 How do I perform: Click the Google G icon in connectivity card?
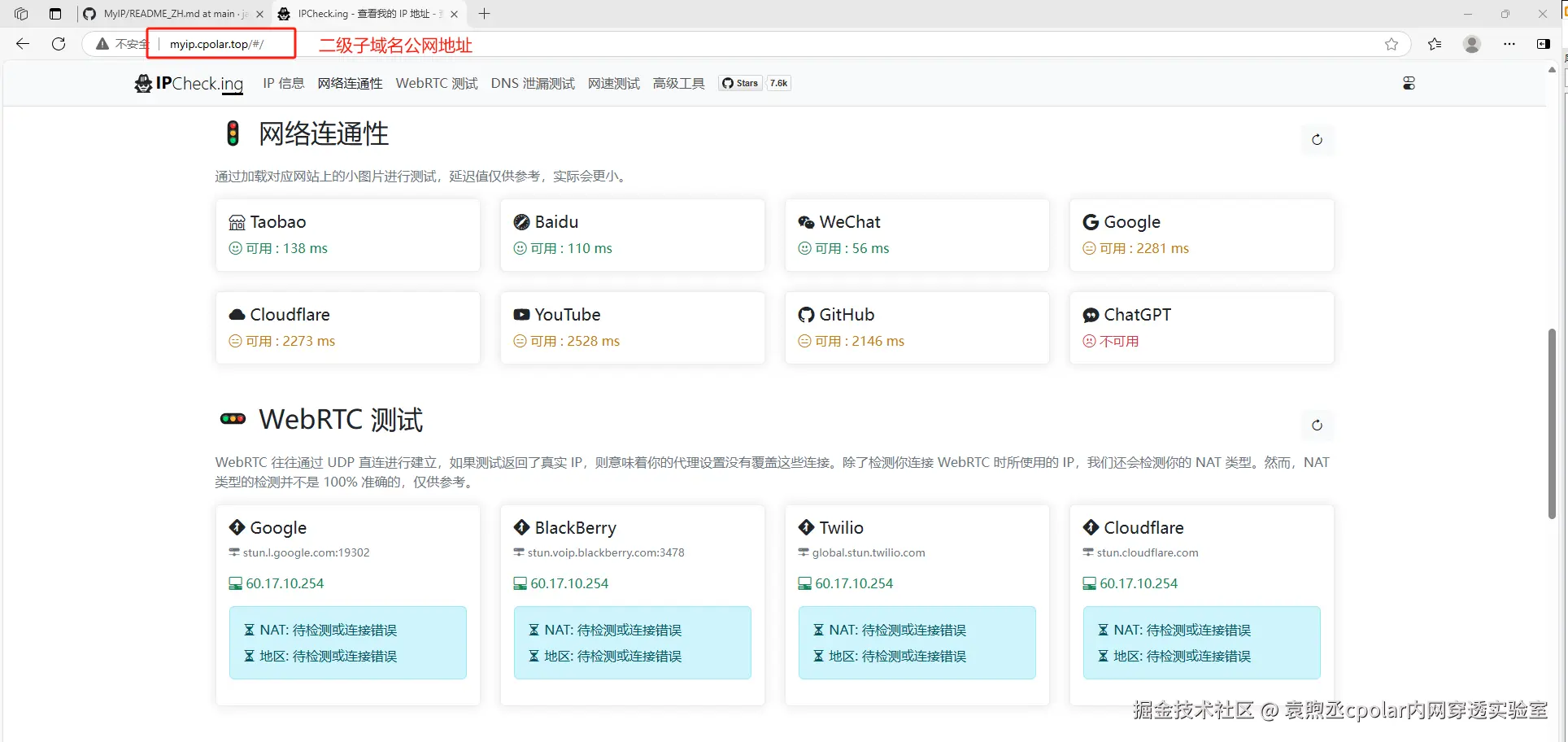(1091, 222)
